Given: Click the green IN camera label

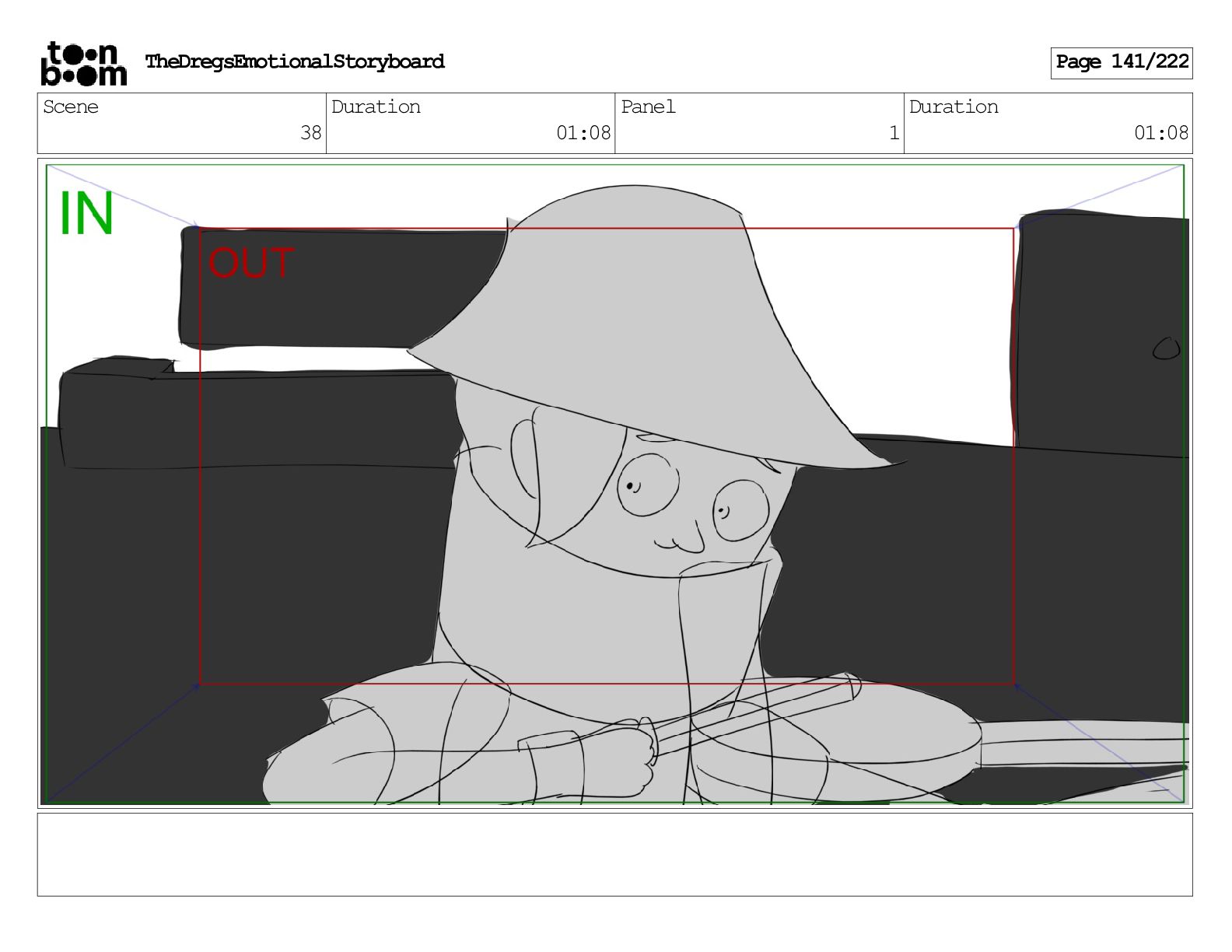Looking at the screenshot, I should (x=86, y=214).
